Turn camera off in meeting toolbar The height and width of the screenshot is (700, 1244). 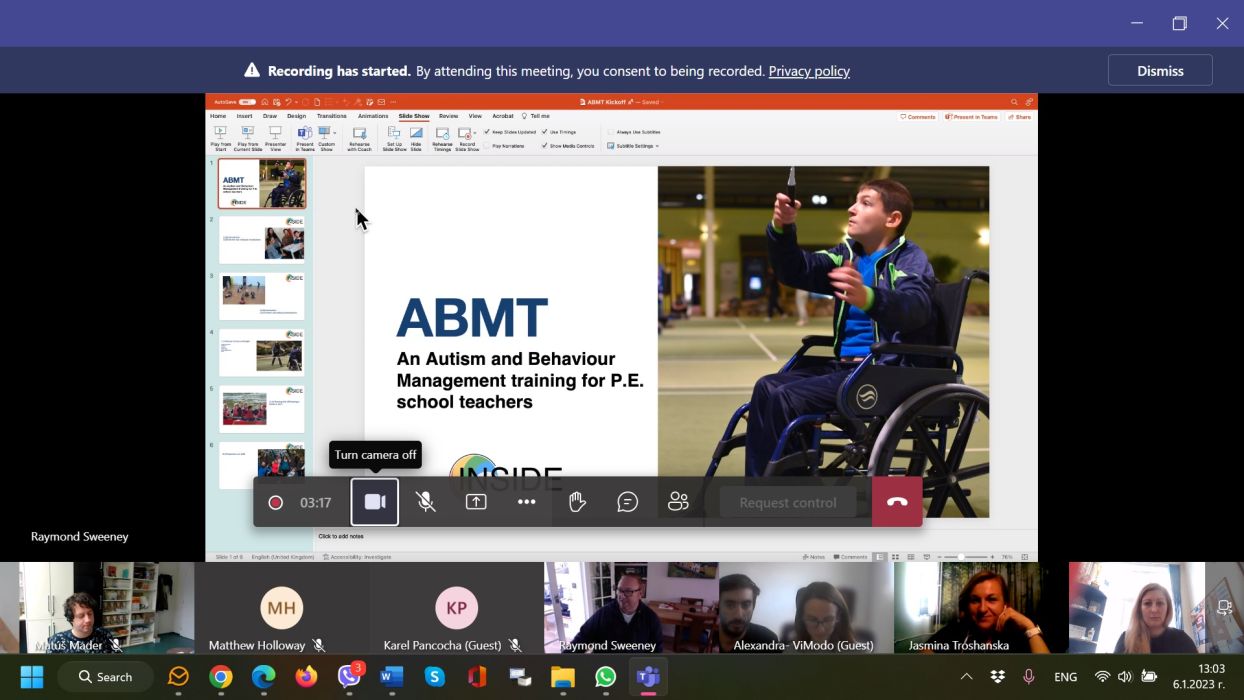375,502
